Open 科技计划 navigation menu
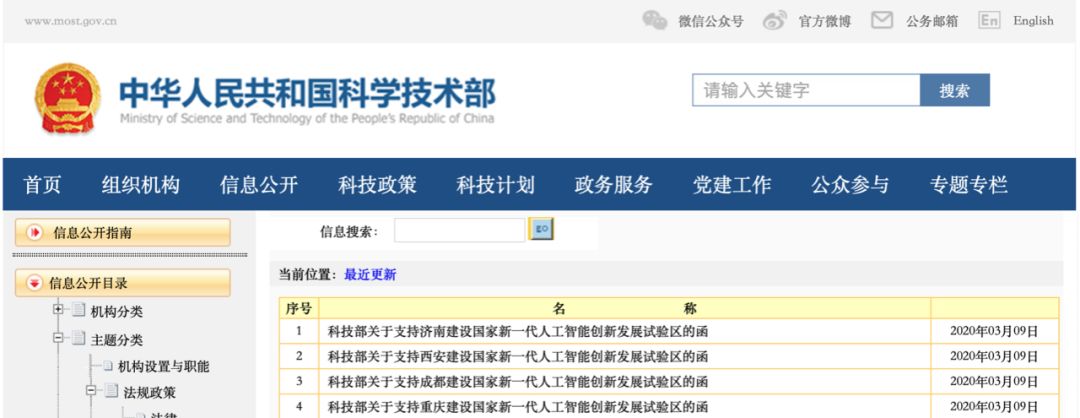 [495, 185]
